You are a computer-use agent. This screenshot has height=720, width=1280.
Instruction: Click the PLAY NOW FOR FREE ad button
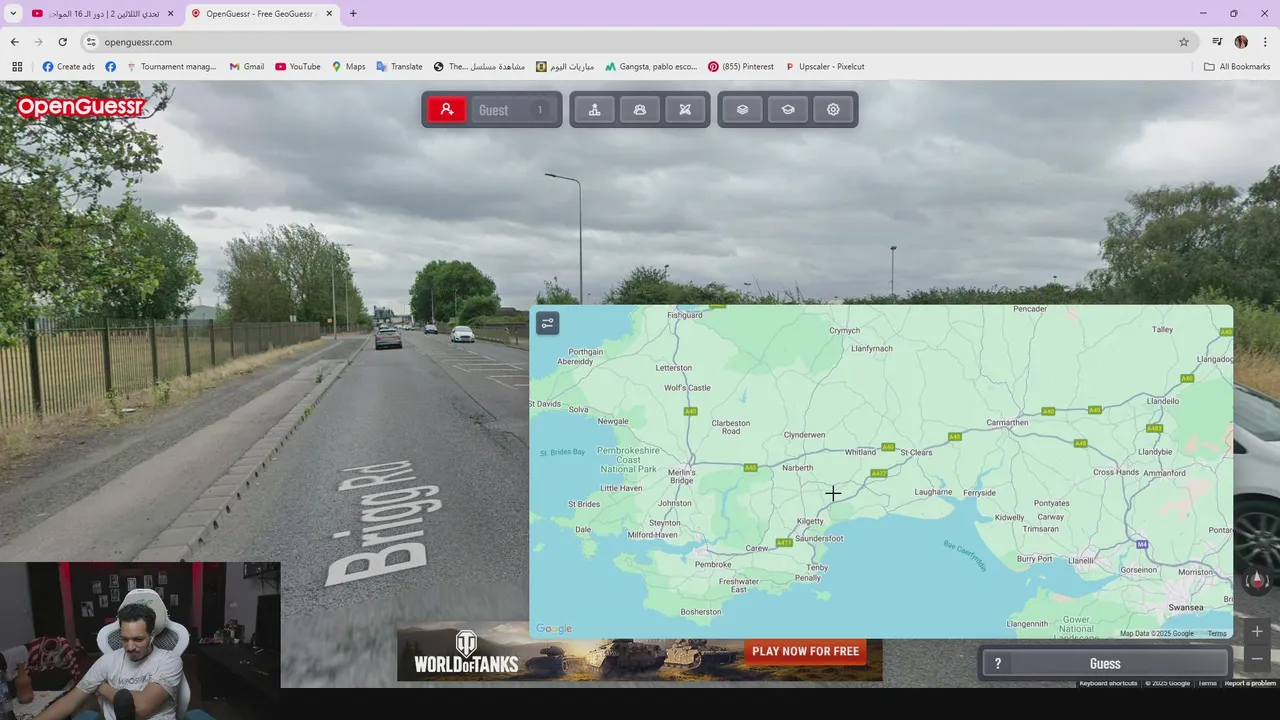805,651
